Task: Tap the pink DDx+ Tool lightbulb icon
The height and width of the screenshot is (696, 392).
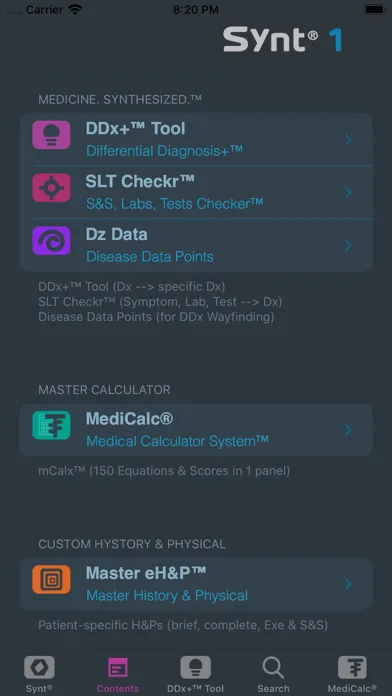Action: 51,134
